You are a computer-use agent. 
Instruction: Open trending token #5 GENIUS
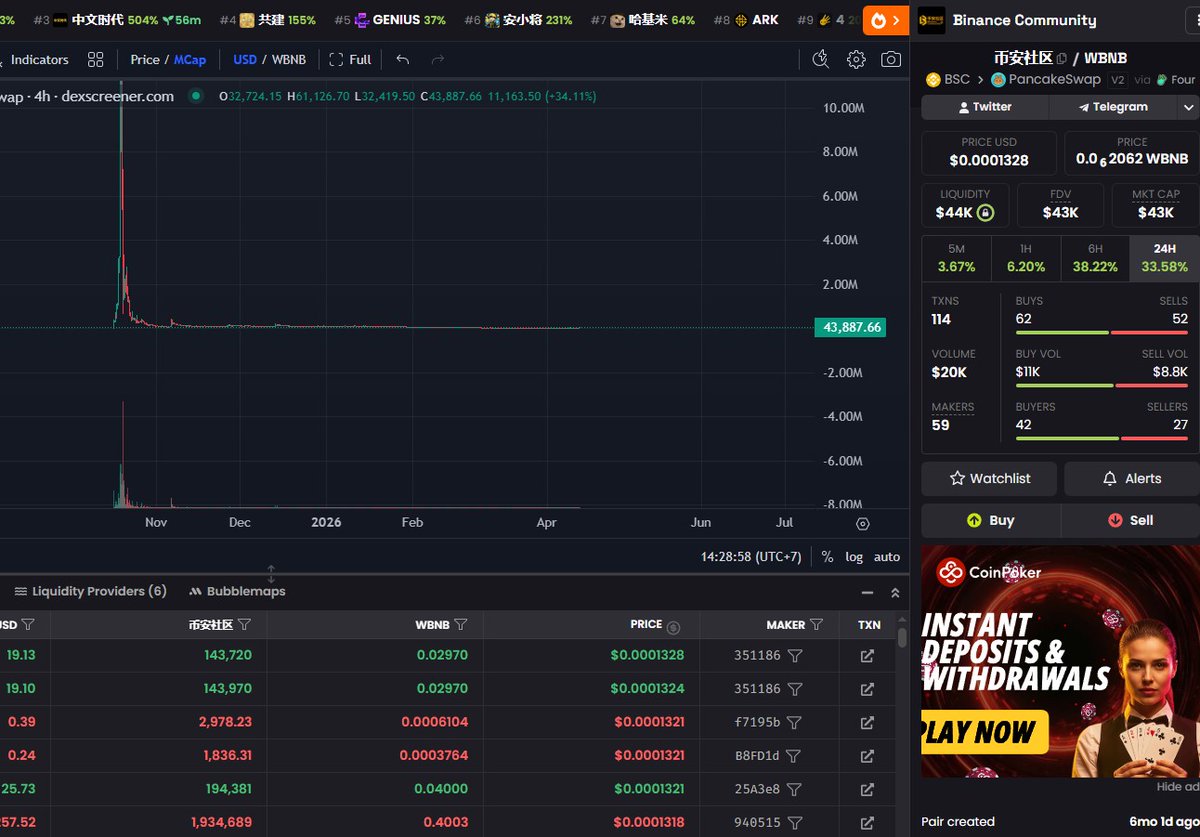(x=390, y=20)
